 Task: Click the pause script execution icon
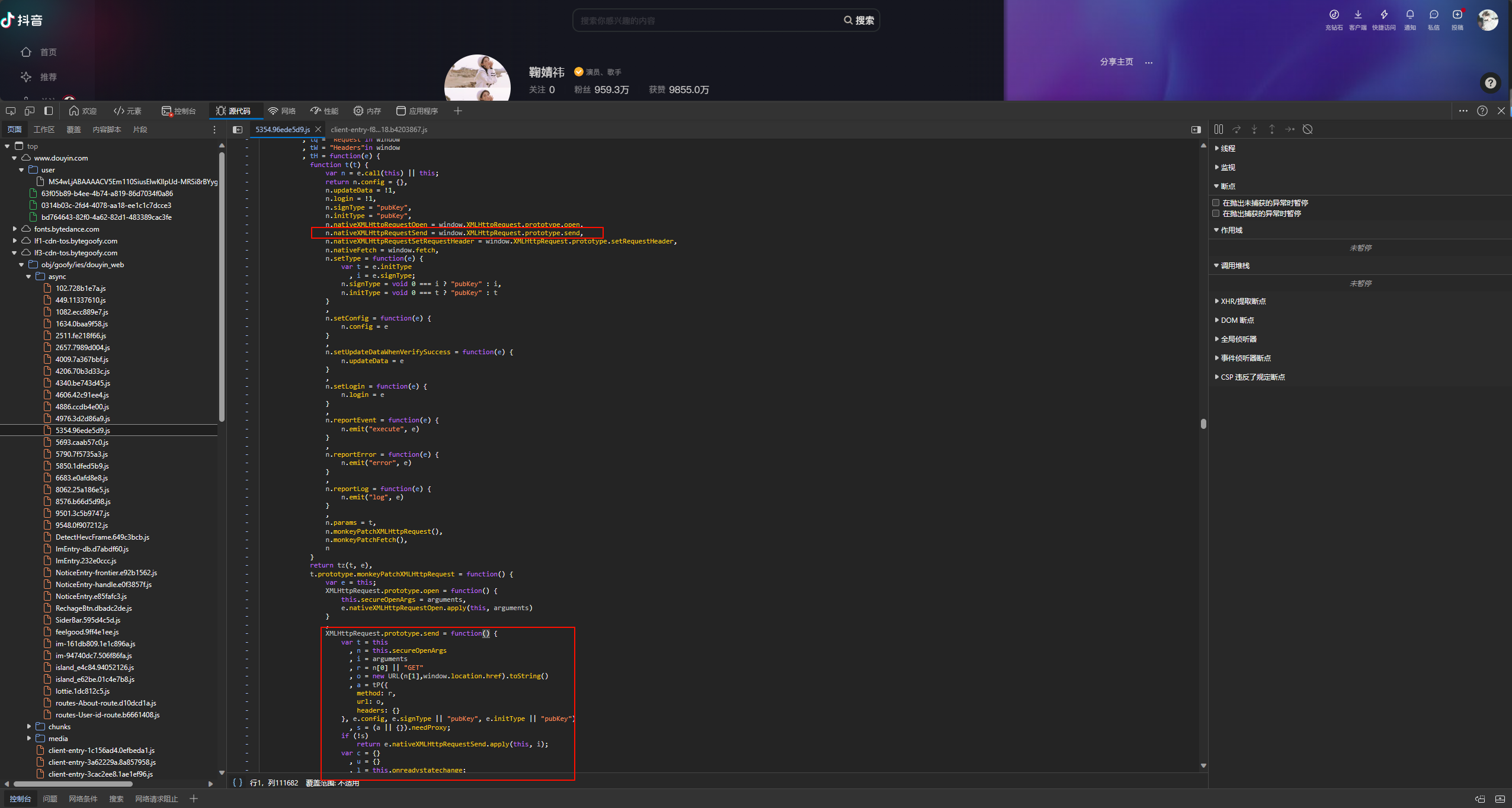pos(1218,129)
